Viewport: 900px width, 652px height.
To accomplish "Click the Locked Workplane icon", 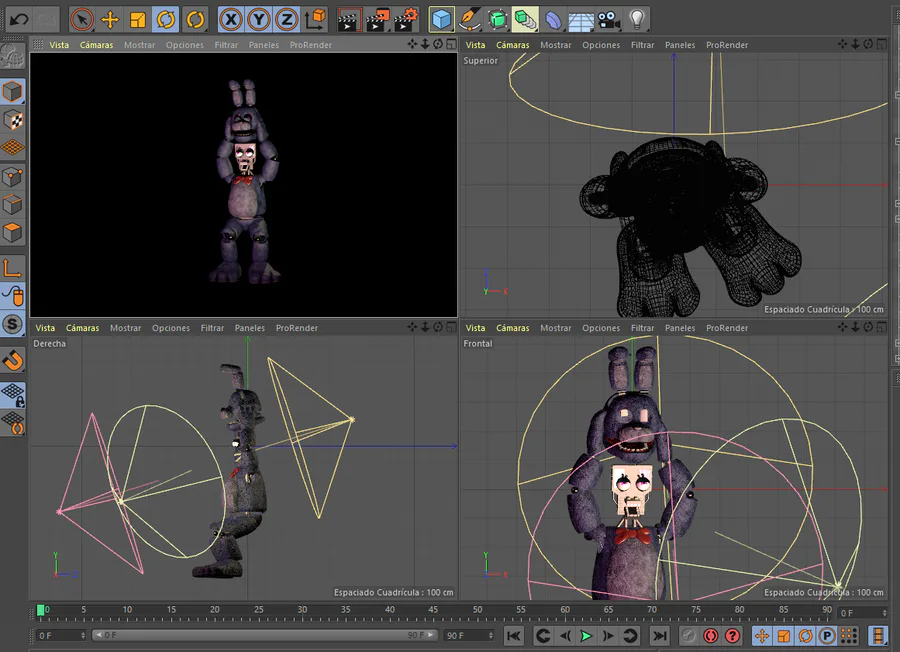I will (x=12, y=395).
